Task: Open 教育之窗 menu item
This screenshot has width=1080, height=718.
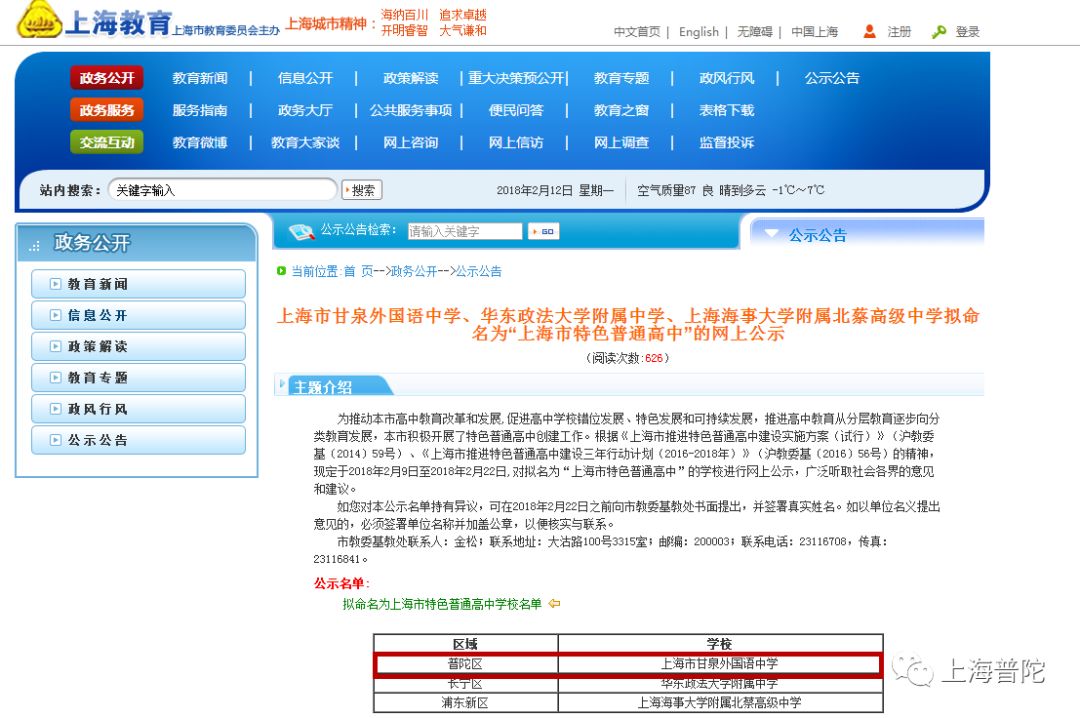Action: point(621,110)
